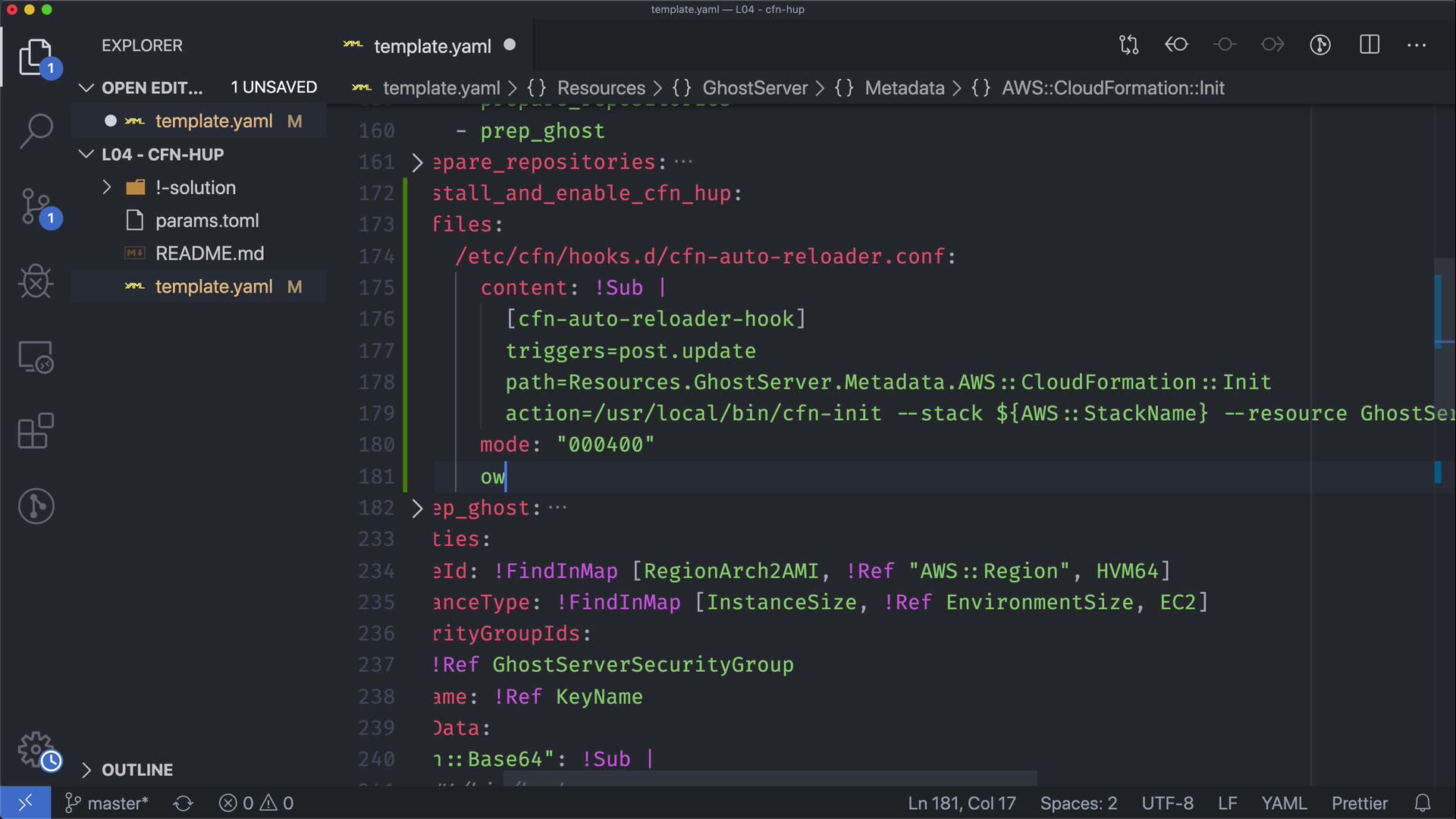Click Open Changes icon in editor toolbar
The width and height of the screenshot is (1456, 819).
pos(1128,45)
